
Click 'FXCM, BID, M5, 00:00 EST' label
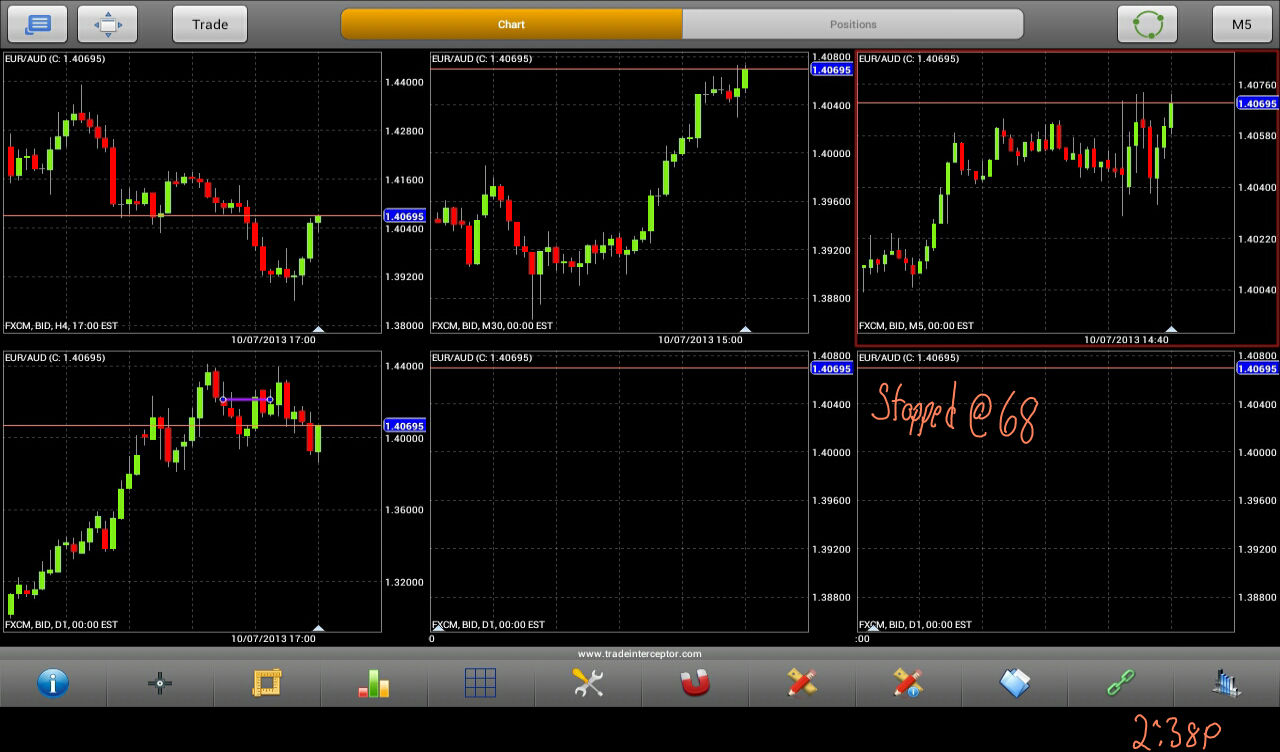pos(916,326)
